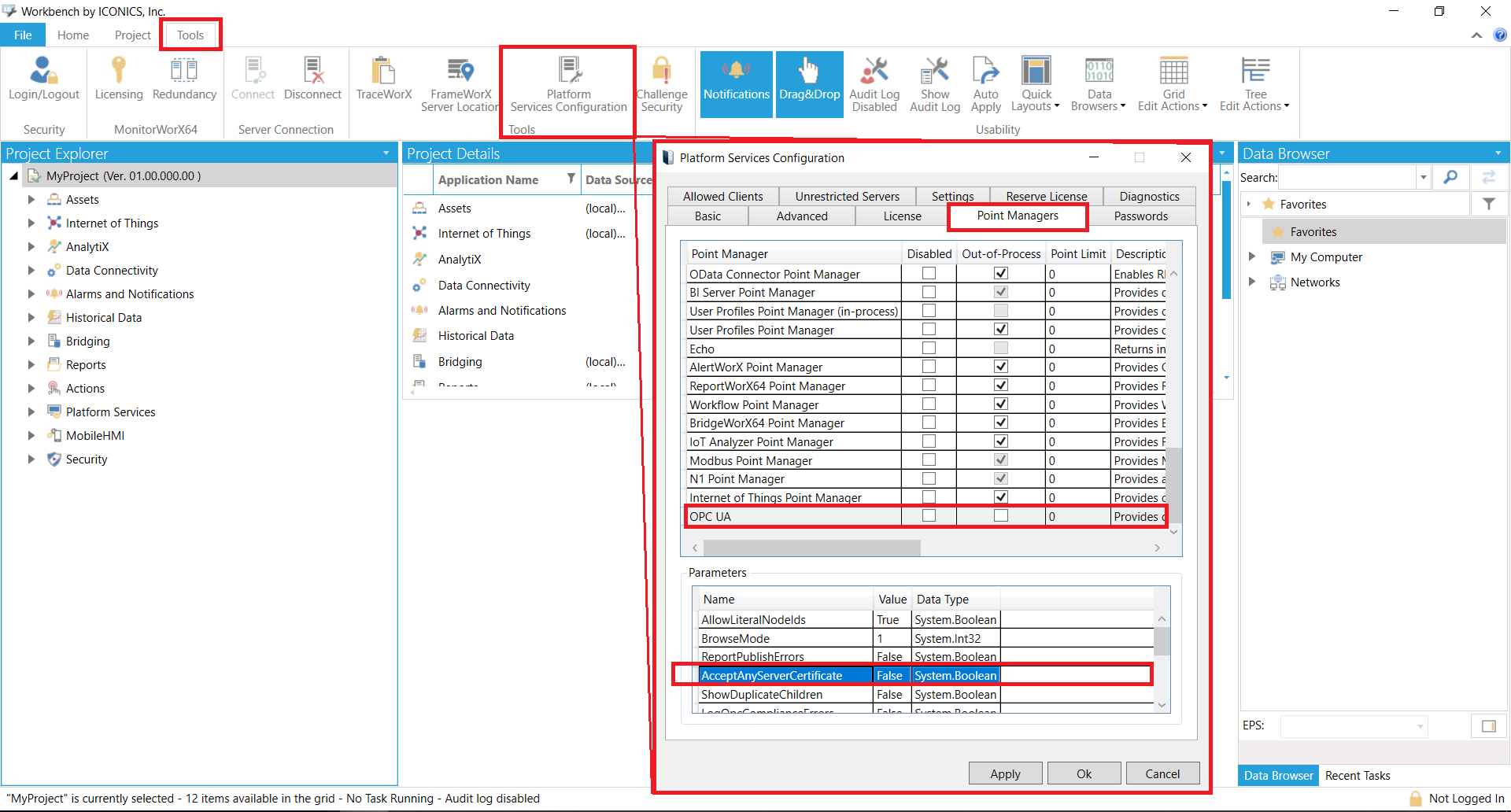Click Apply button in dialog
Viewport: 1511px width, 812px height.
coord(1005,774)
